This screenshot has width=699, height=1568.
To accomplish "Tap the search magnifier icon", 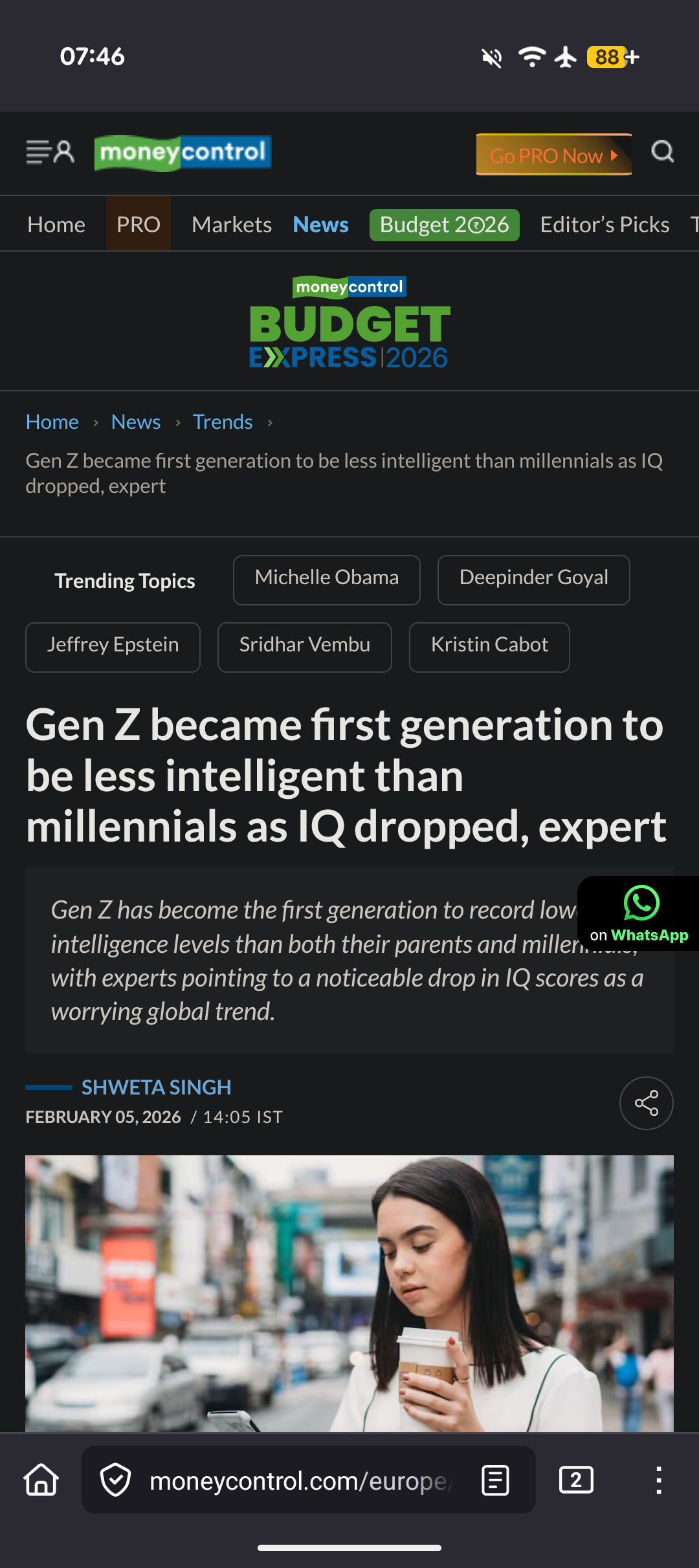I will click(x=662, y=153).
